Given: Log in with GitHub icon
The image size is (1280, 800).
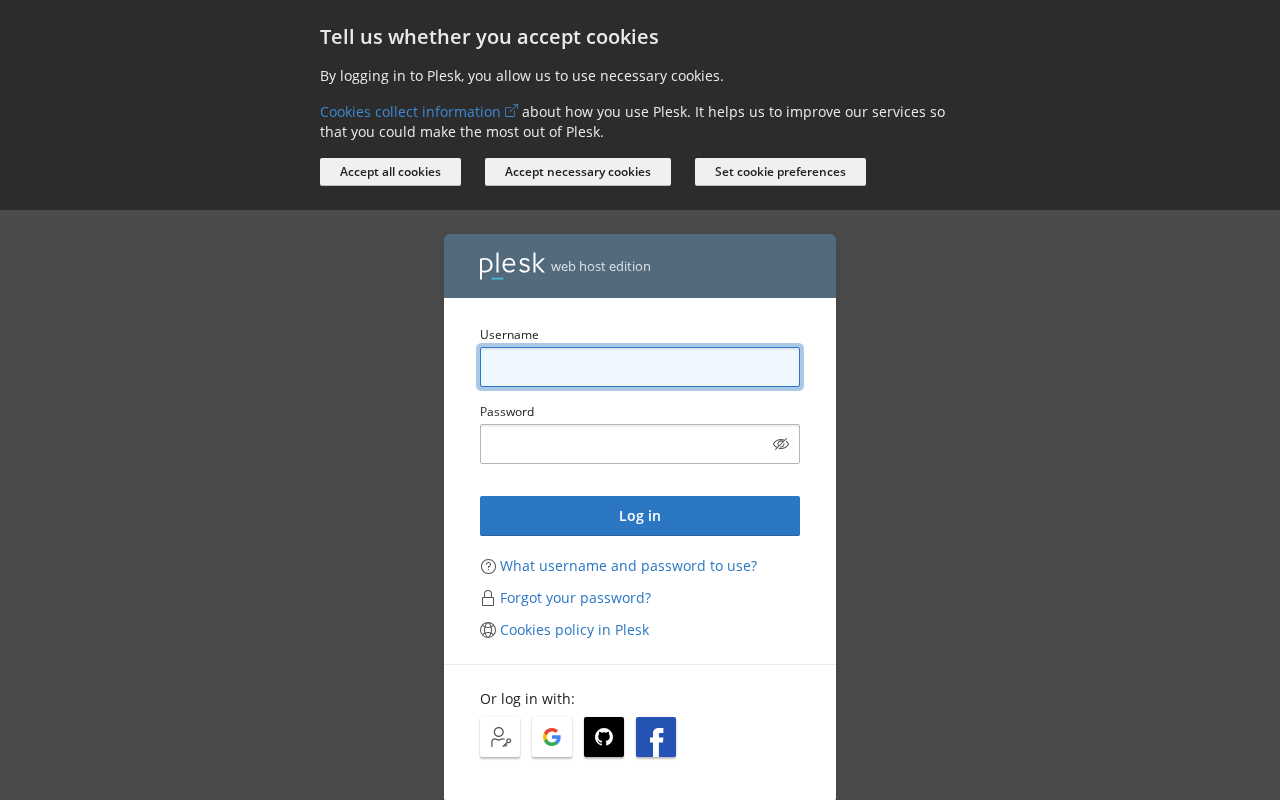Looking at the screenshot, I should tap(604, 737).
